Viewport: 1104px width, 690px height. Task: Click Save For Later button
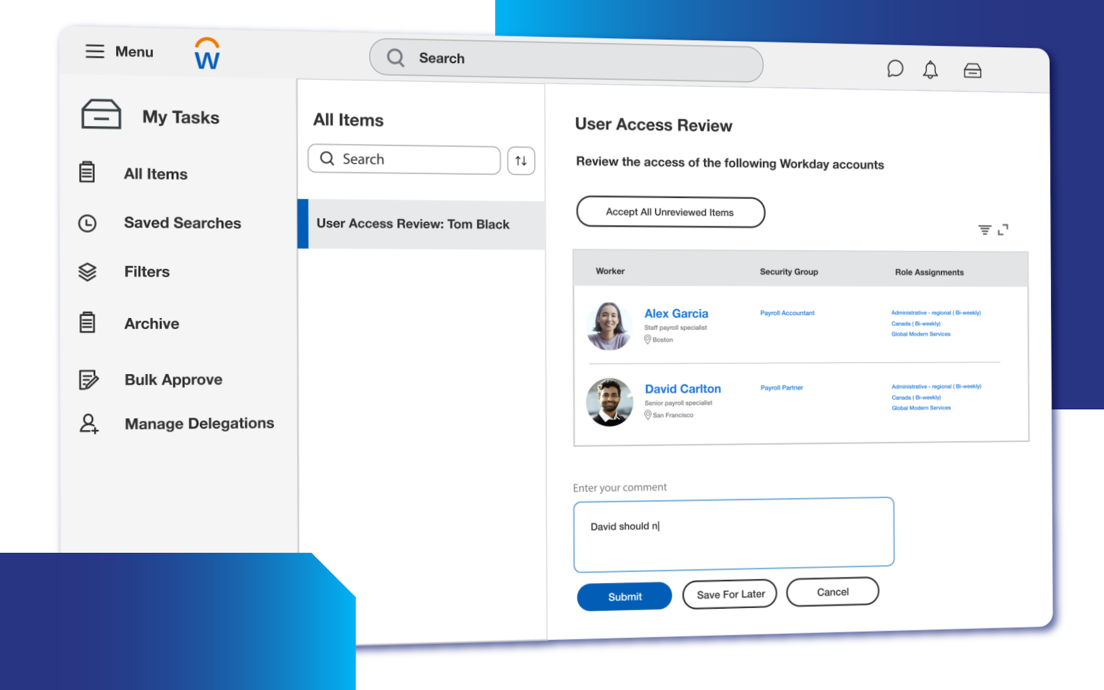coord(730,594)
